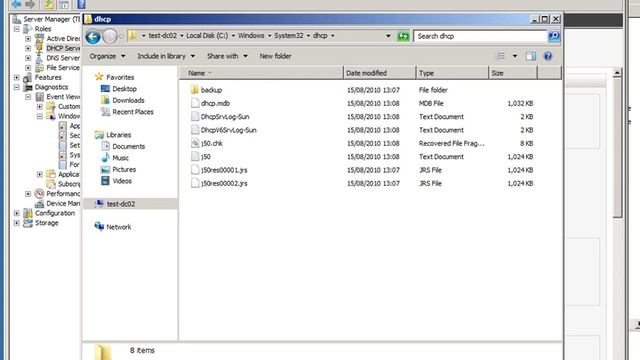Open the backup folder icon
Screen dimensions: 640x360
pyautogui.click(x=195, y=90)
